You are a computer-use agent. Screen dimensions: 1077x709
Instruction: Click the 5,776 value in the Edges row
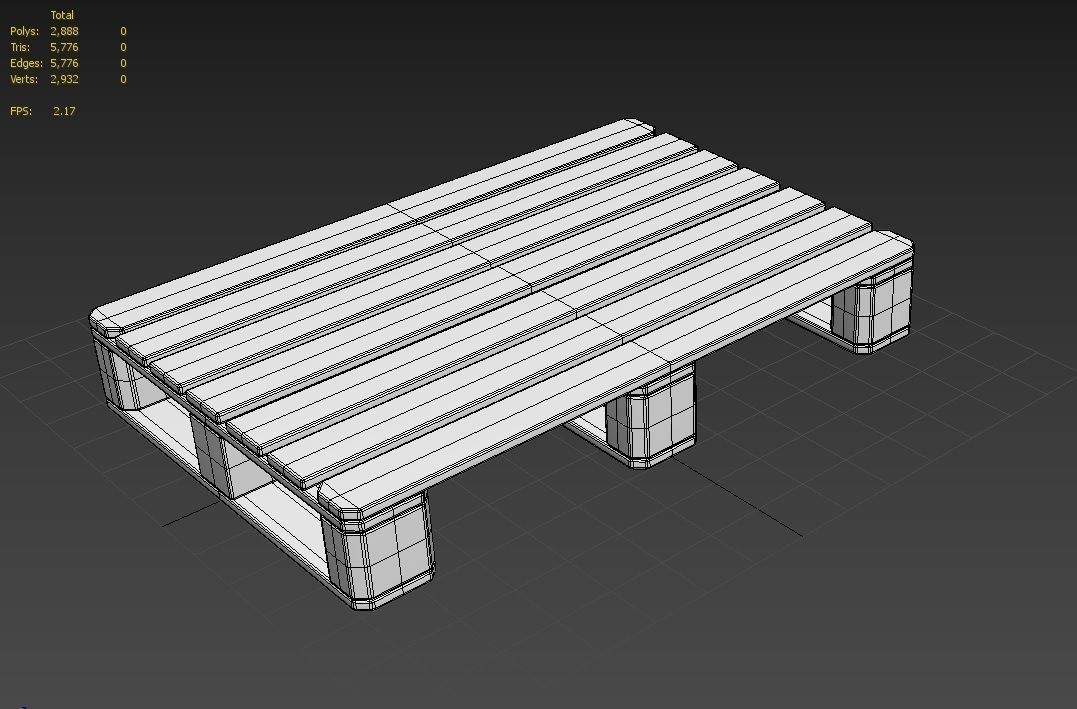click(64, 63)
